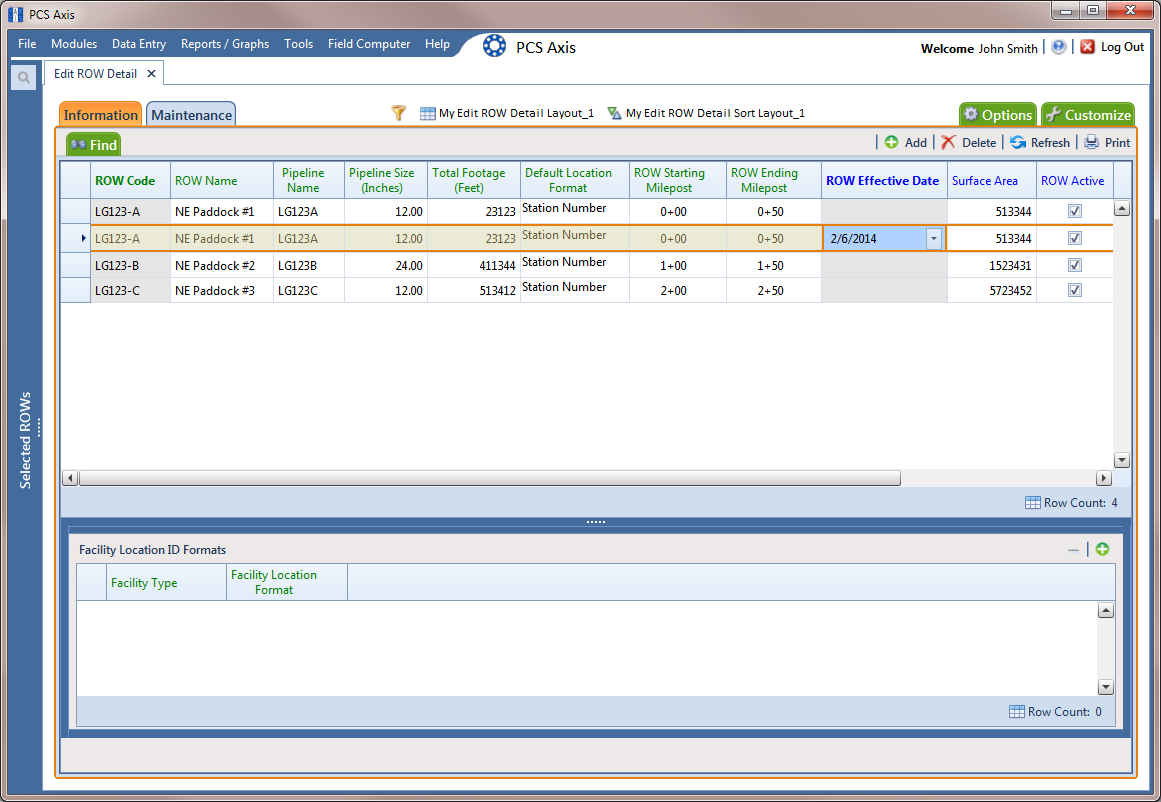Click the Customize wrench button
The height and width of the screenshot is (802, 1161).
coord(1088,115)
